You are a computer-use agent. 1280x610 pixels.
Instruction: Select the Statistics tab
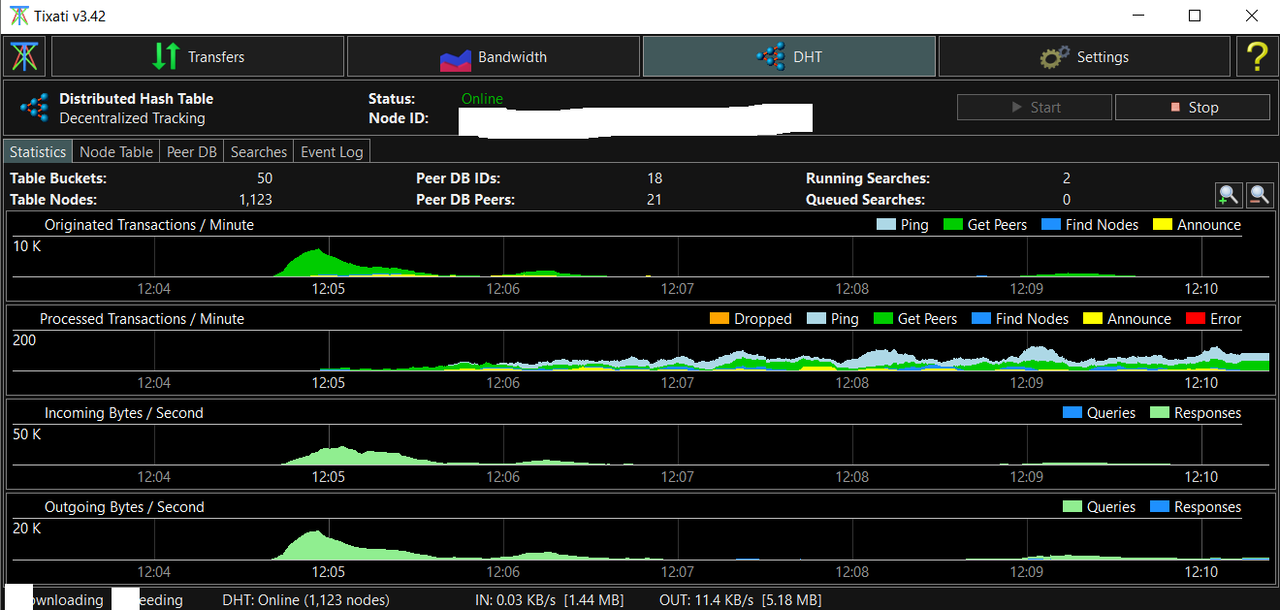[x=38, y=152]
